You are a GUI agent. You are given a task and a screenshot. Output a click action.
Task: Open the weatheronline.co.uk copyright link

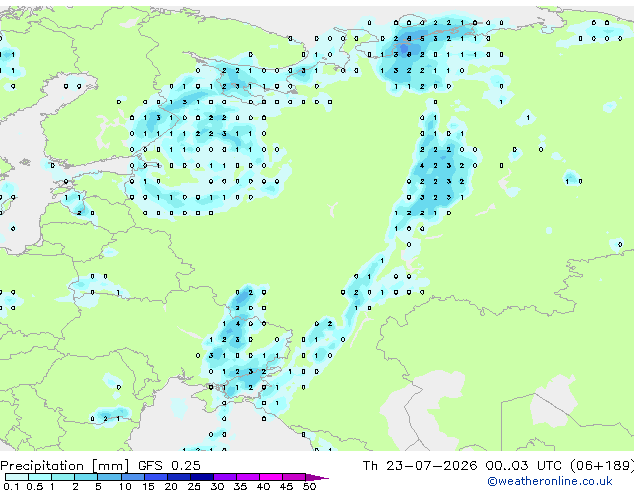(549, 481)
